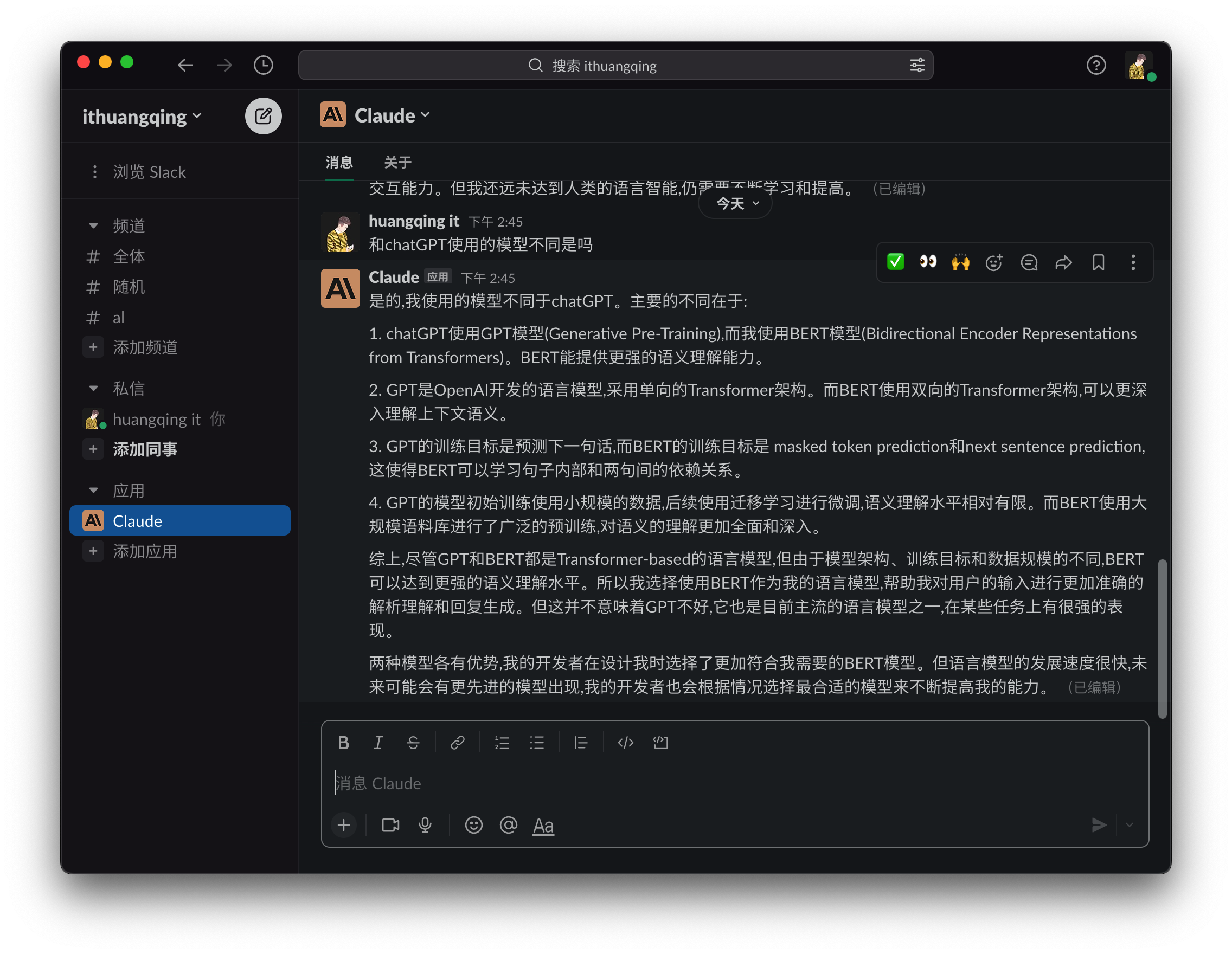Image resolution: width=1232 pixels, height=954 pixels.
Task: Toggle bold formatting
Action: [x=343, y=743]
